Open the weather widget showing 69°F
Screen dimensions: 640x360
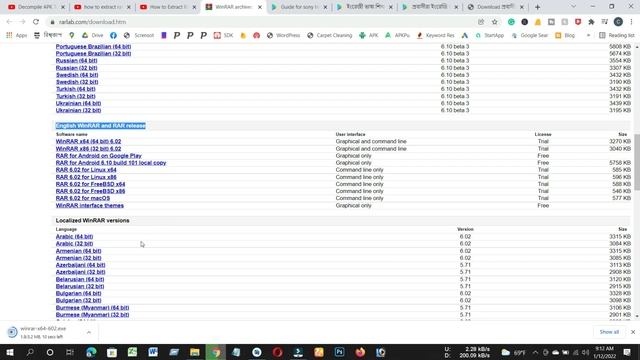pos(513,352)
